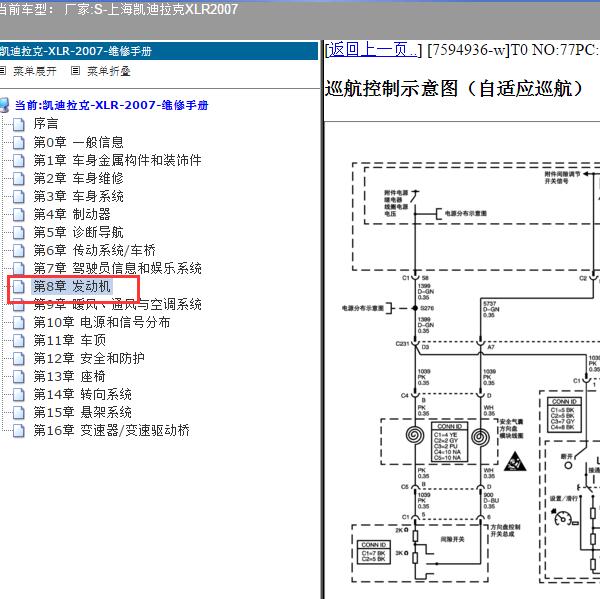
Task: Open 第12章 安全和防护
Action: click(89, 358)
